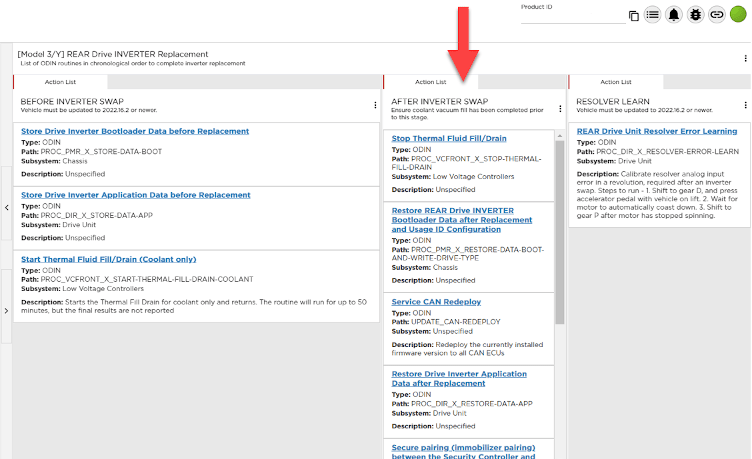Open the three-dot menu for REAR Drive INVERTER Replacement
Image resolution: width=752 pixels, height=459 pixels.
745,59
